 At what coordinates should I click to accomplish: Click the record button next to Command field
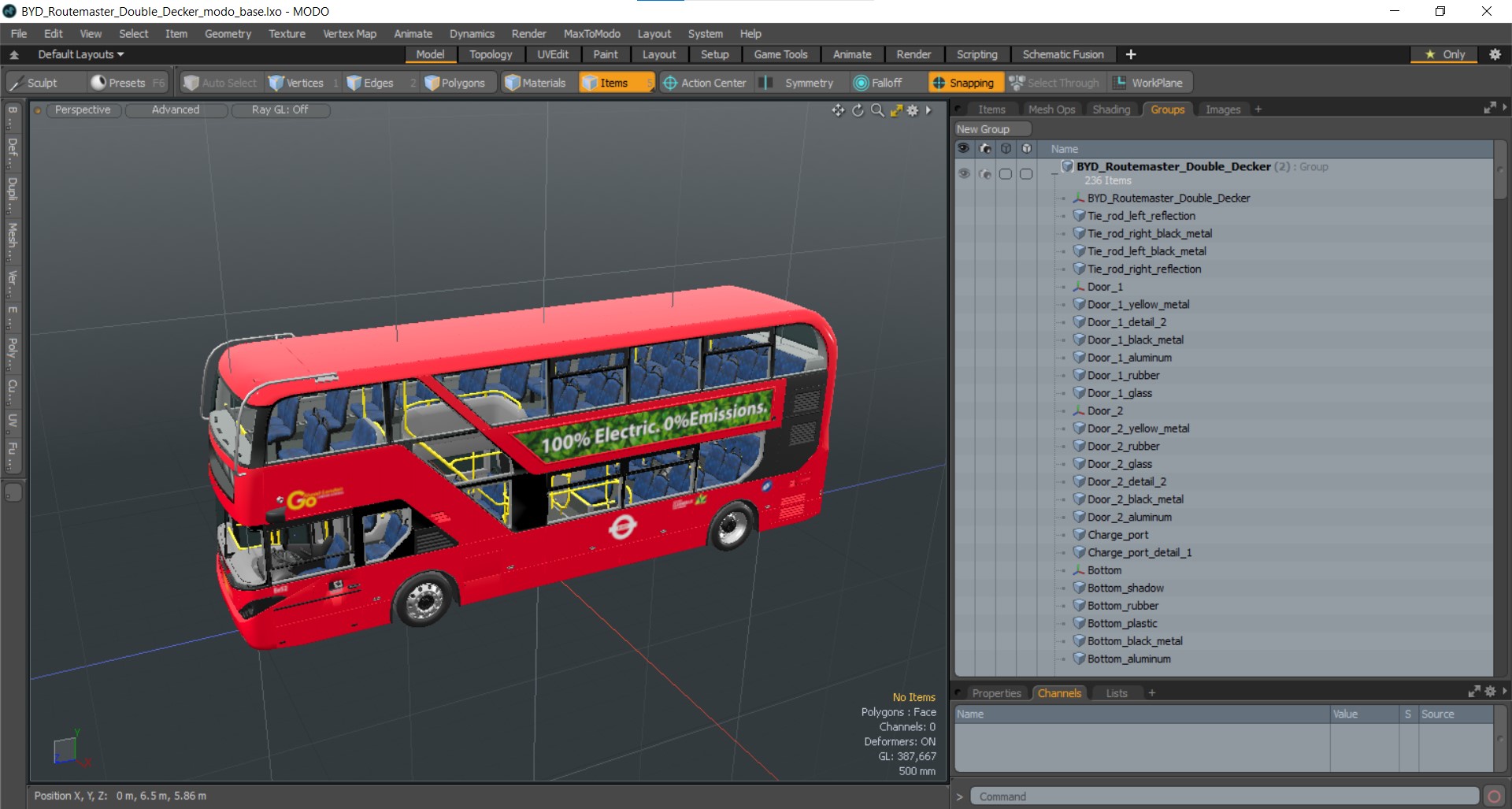click(x=1494, y=796)
